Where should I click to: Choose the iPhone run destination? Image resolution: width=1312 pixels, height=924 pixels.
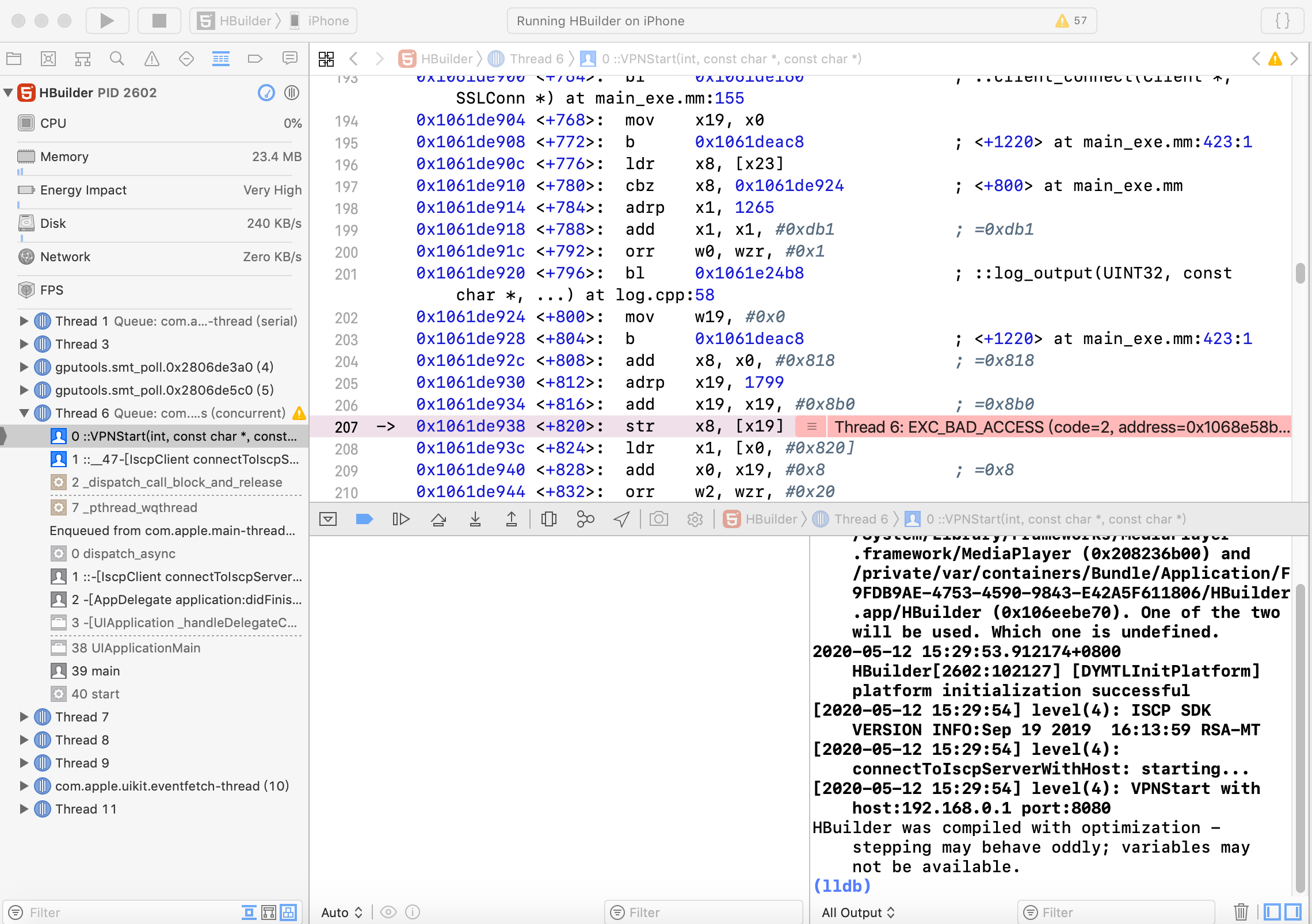(319, 21)
